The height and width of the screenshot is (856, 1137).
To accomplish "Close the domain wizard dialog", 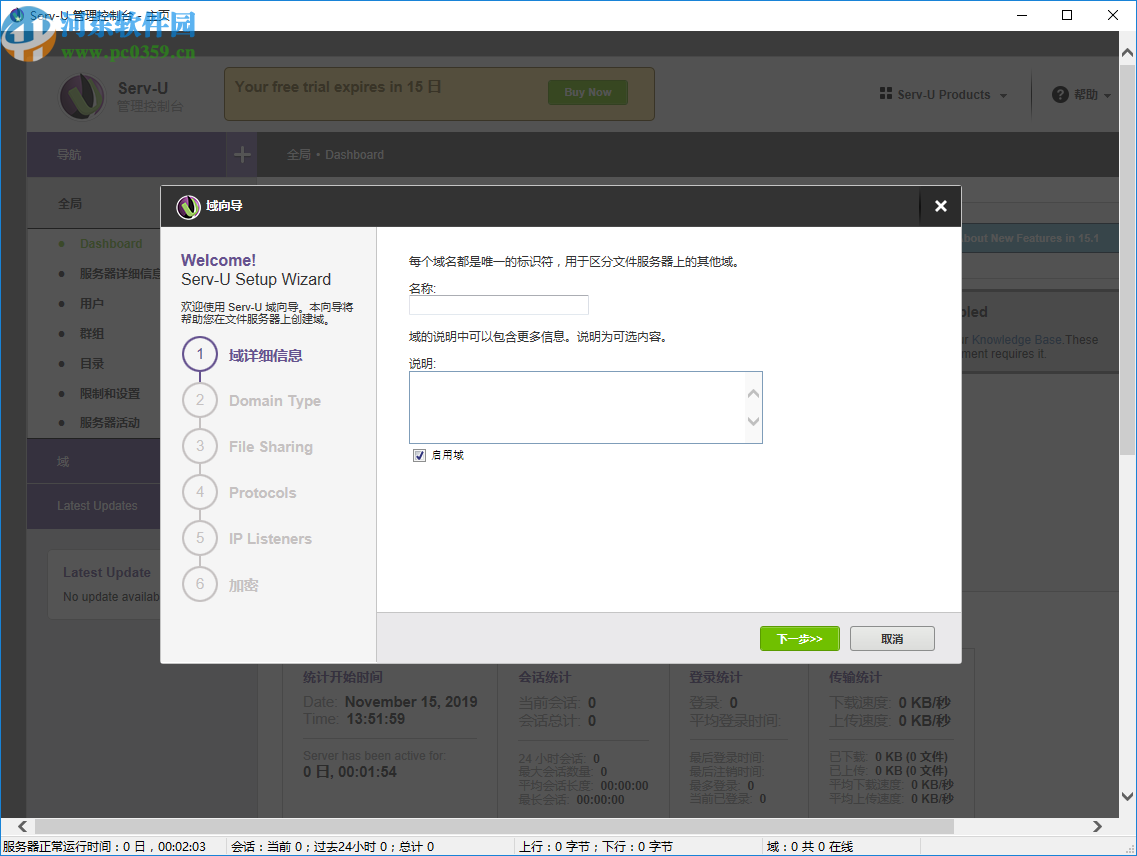I will [940, 206].
